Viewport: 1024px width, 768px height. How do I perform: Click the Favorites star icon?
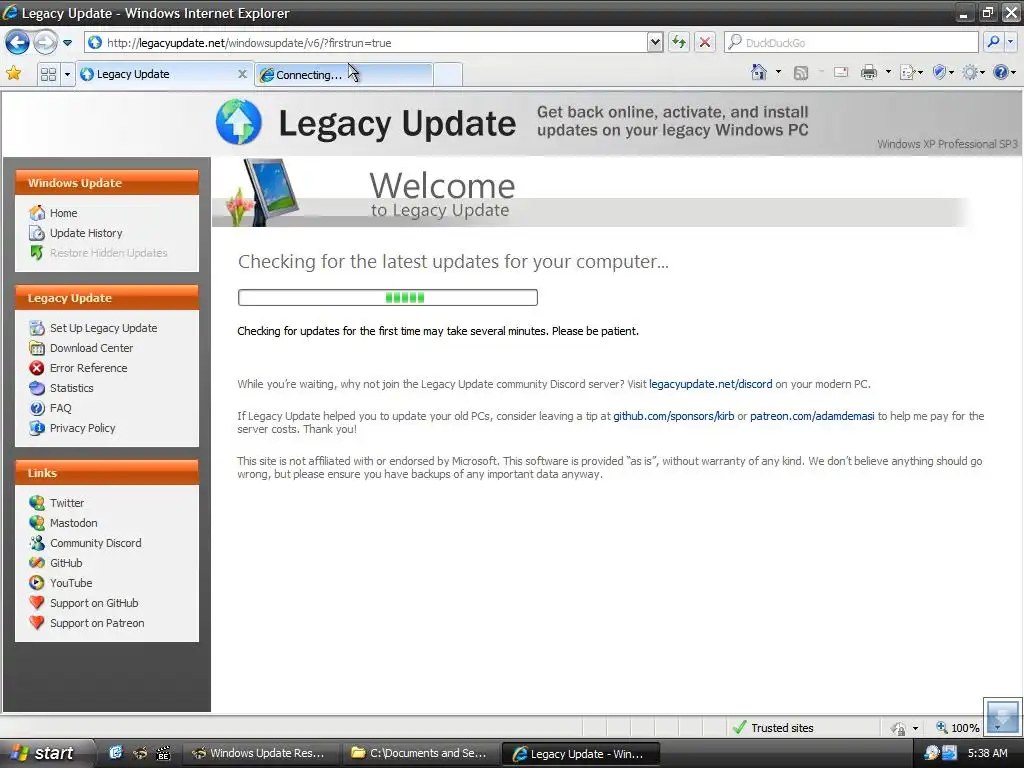(13, 73)
